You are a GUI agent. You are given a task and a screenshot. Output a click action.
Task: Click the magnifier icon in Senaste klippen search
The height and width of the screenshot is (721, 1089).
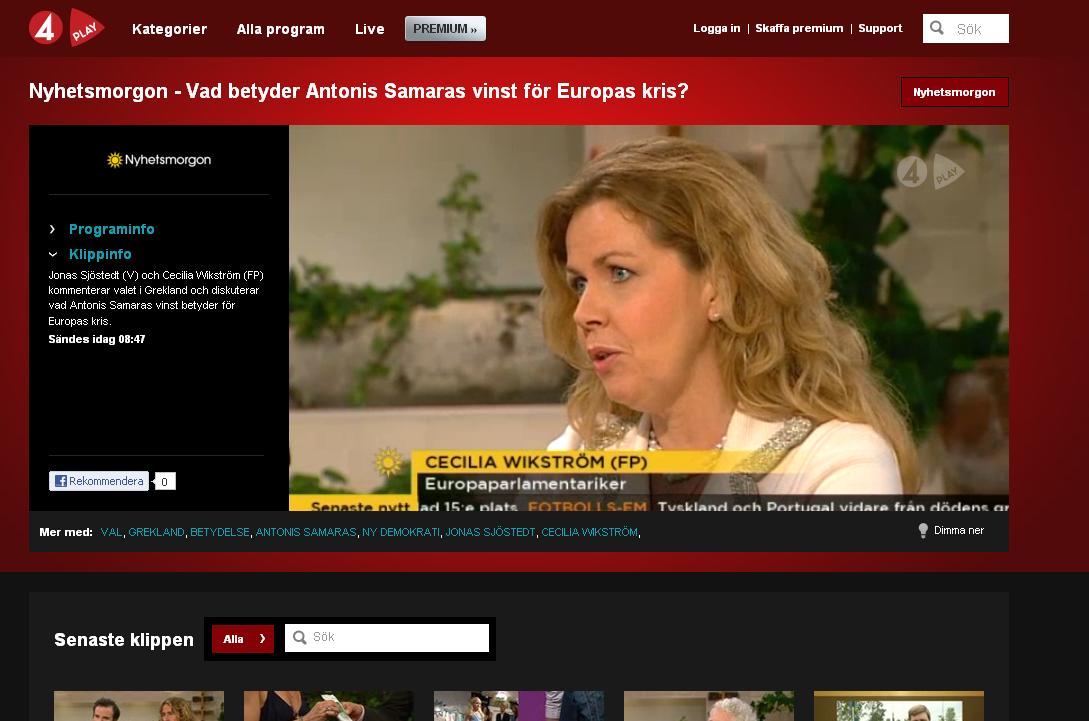click(302, 637)
